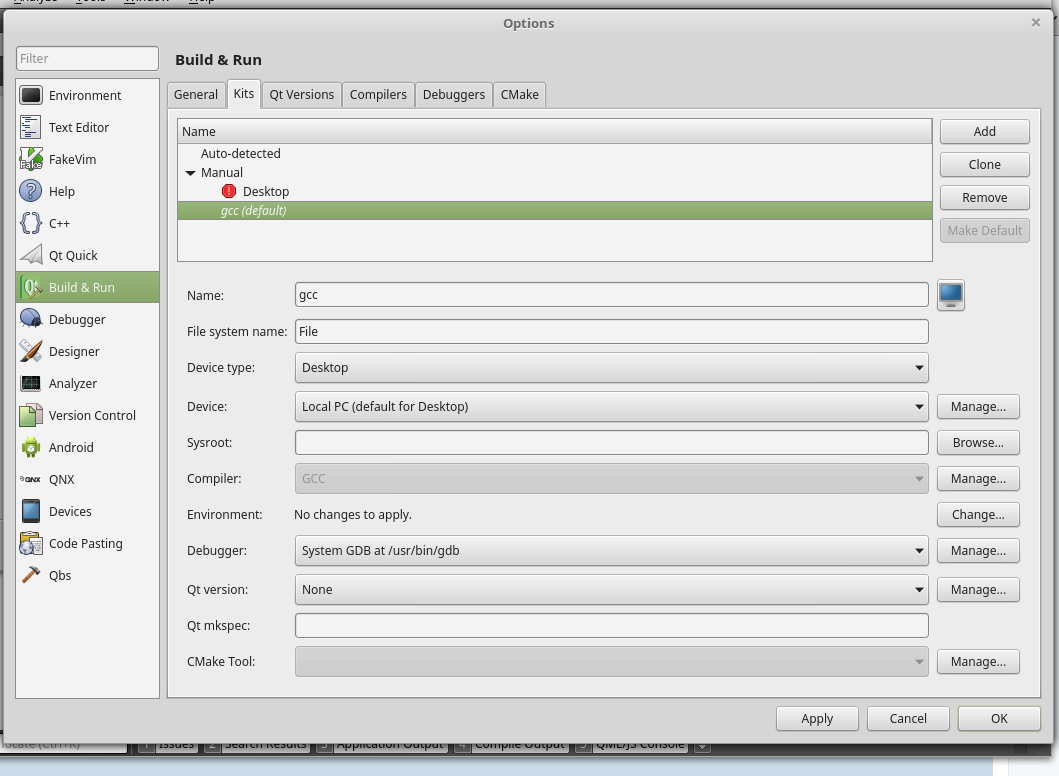Open the Environment settings category
The width and height of the screenshot is (1059, 776).
point(85,96)
